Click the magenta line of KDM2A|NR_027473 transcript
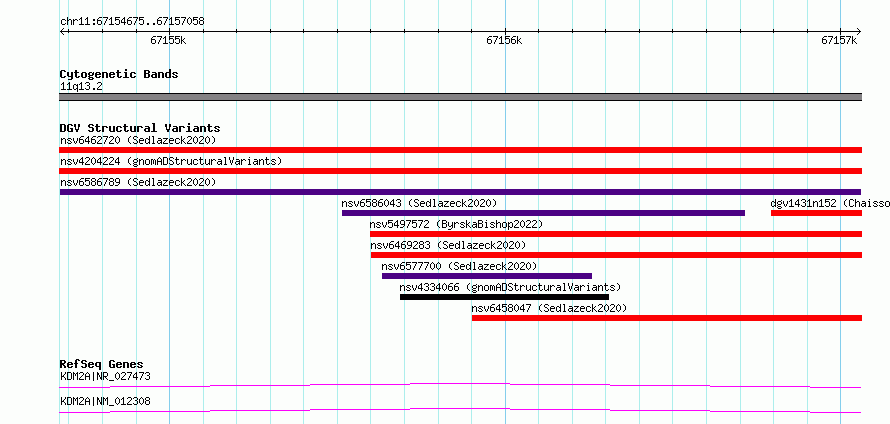Viewport: 890px width, 424px height. (460, 385)
